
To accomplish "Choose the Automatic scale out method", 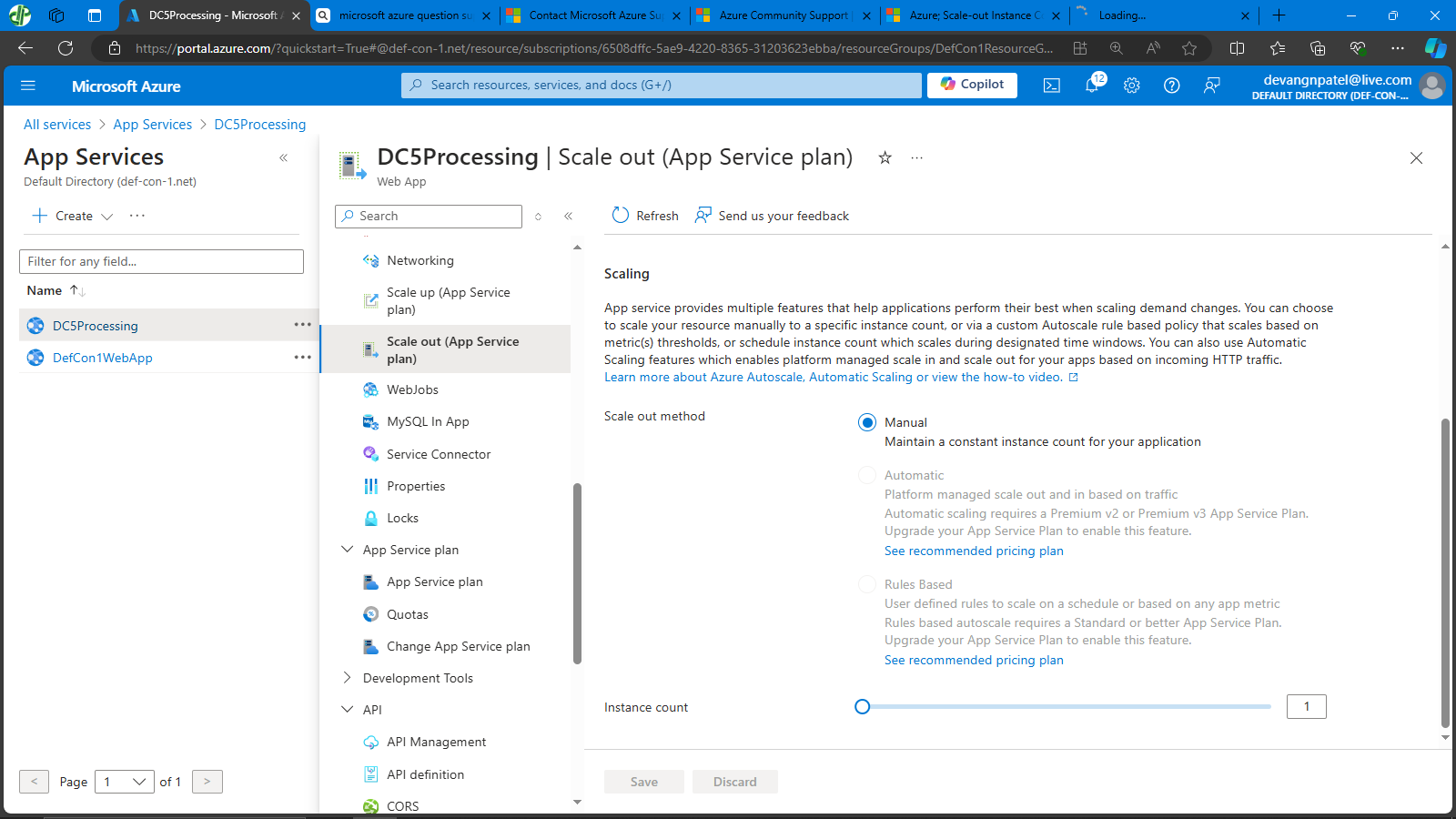I will 866,474.
